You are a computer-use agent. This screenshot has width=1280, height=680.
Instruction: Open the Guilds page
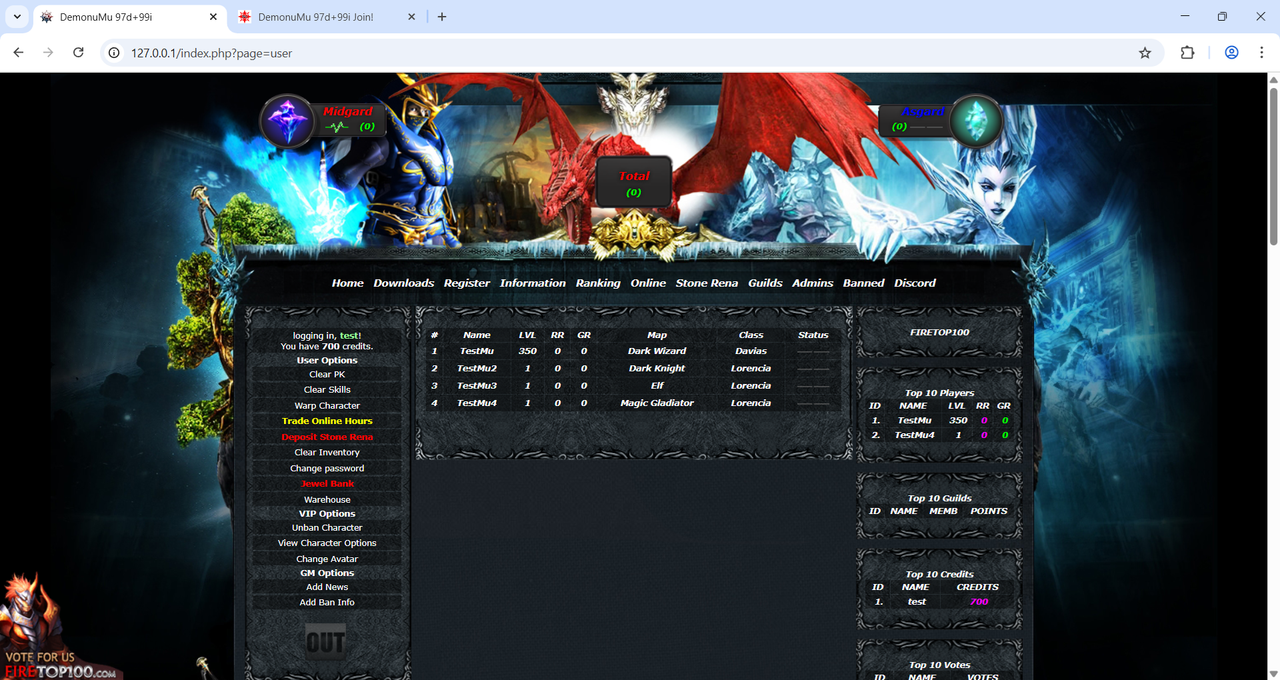[765, 283]
